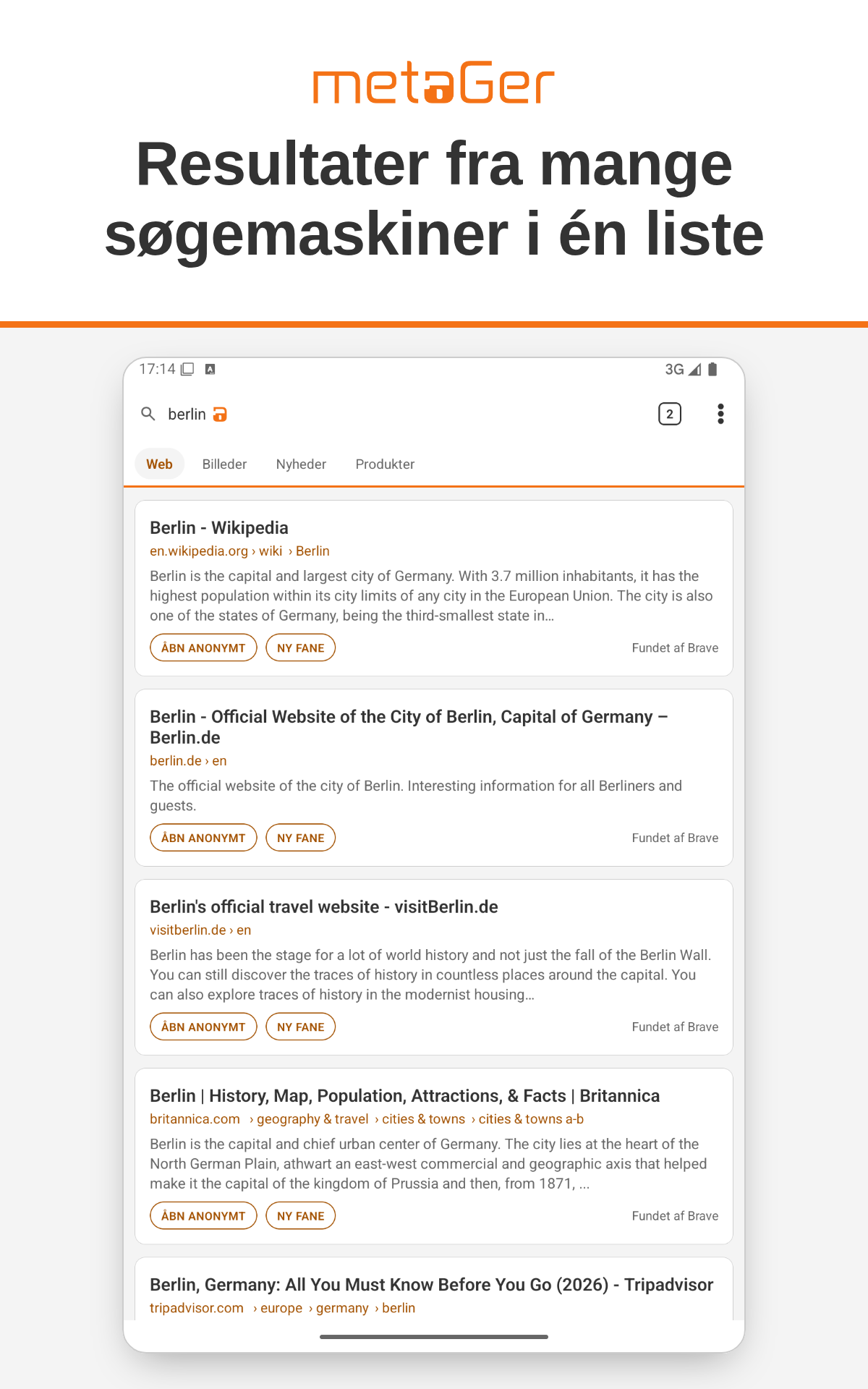The height and width of the screenshot is (1389, 868).
Task: Tap the orange MetaGer lock icon beside berlin
Action: pos(220,415)
